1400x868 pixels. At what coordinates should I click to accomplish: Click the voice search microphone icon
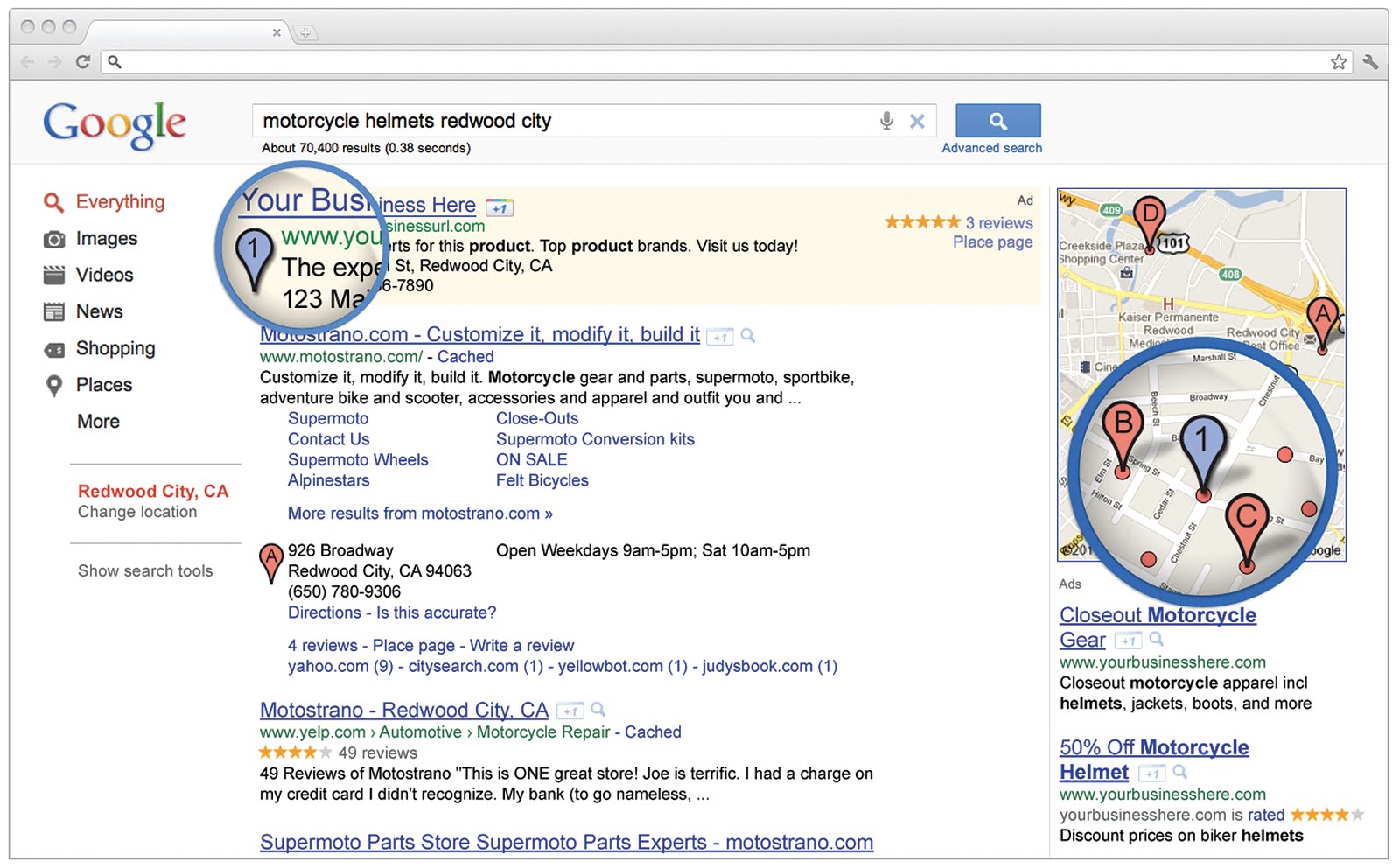click(x=886, y=121)
